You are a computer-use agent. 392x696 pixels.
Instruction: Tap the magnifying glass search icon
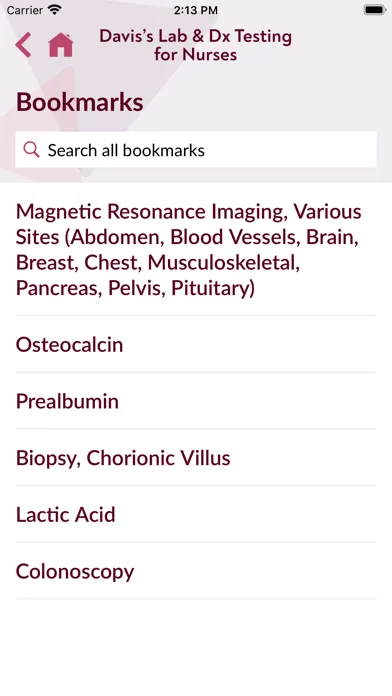pos(31,150)
